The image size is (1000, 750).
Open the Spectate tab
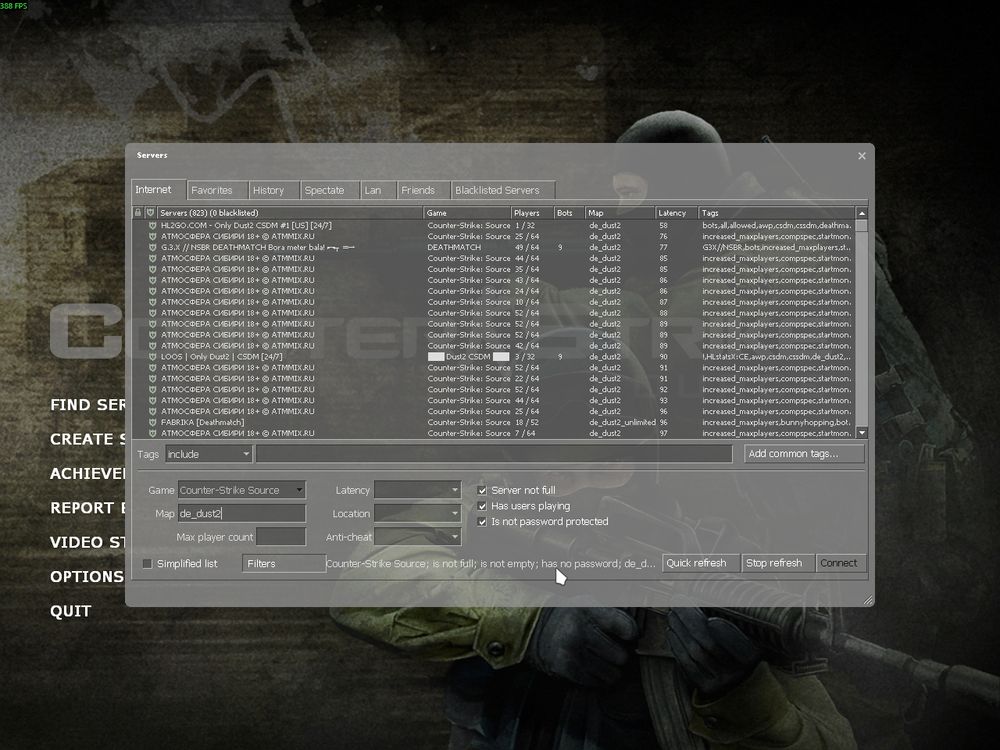(330, 190)
